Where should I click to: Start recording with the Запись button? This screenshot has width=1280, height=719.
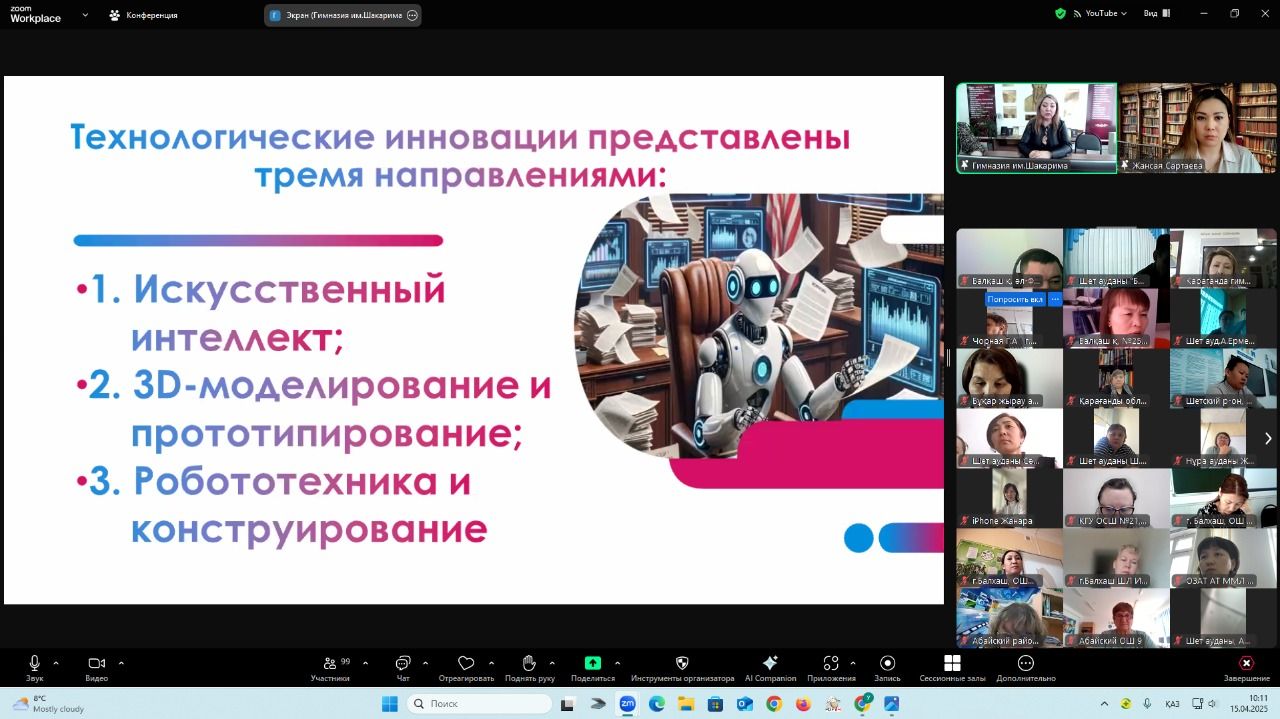click(x=887, y=666)
